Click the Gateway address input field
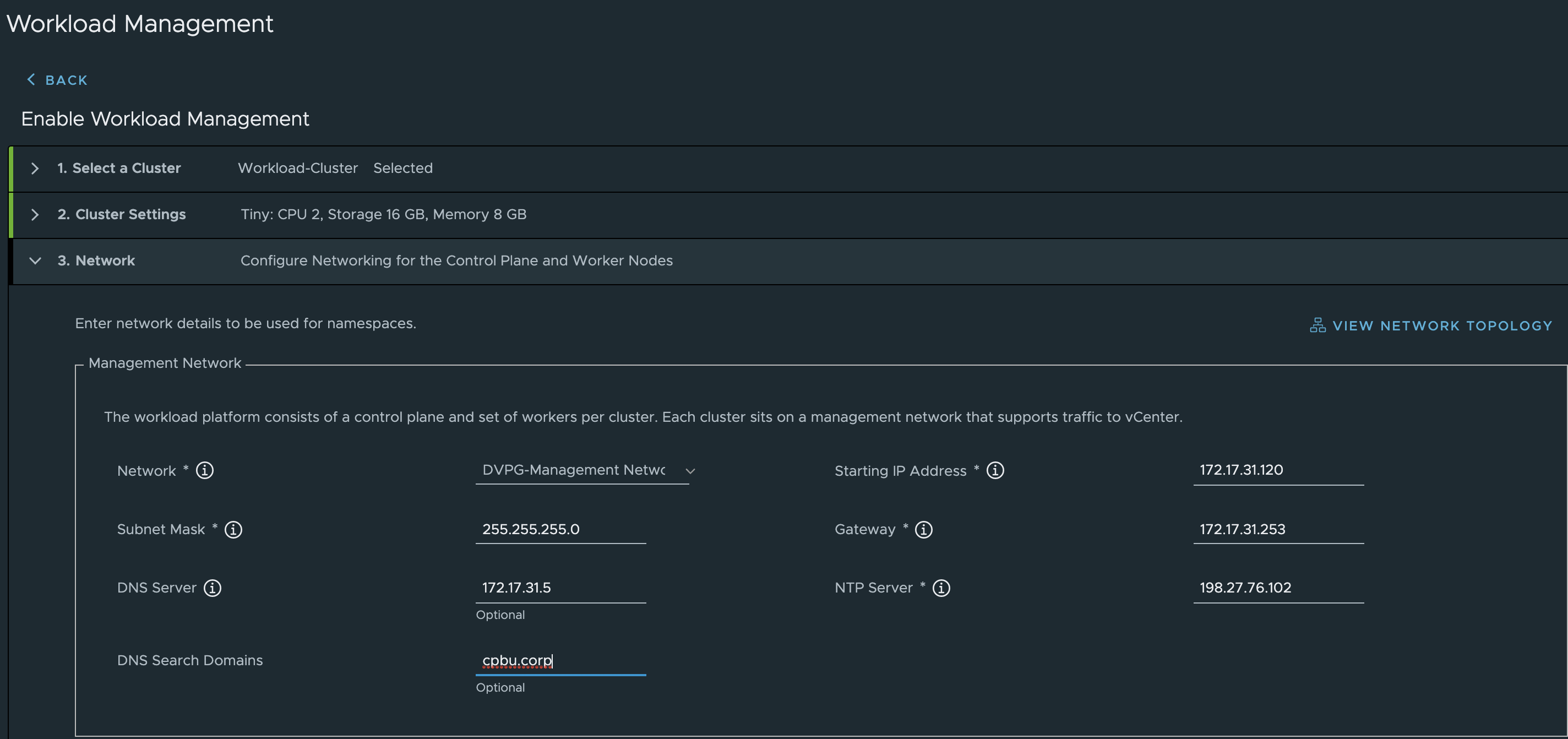1568x739 pixels. [x=1278, y=529]
